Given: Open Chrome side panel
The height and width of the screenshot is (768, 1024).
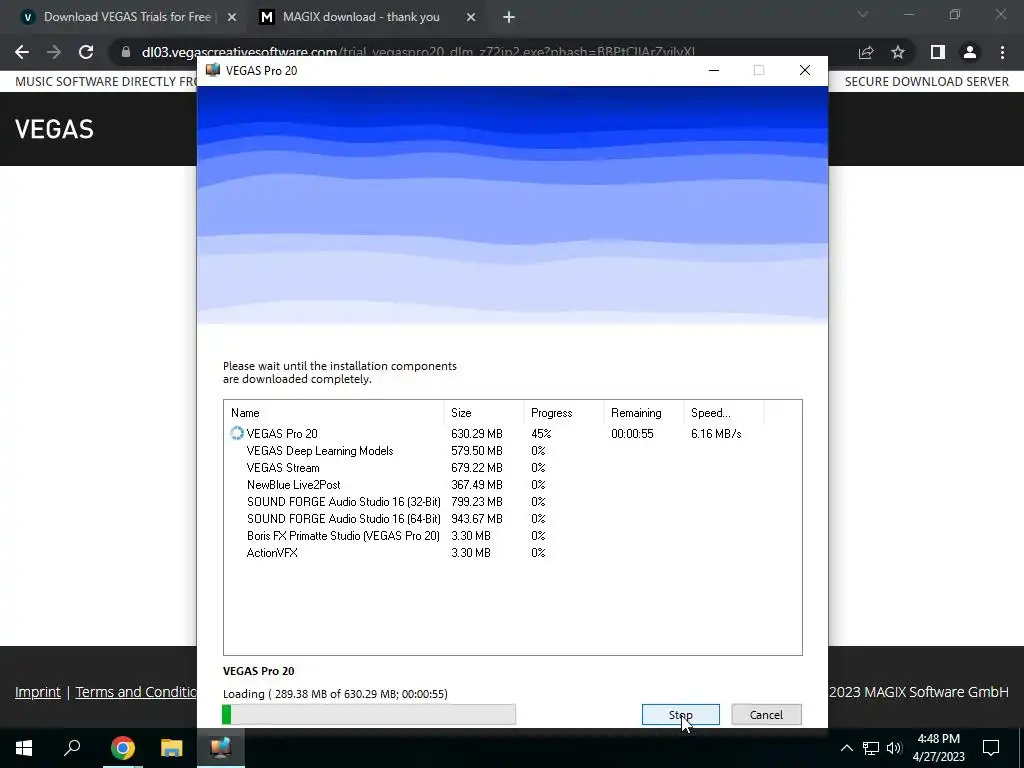Looking at the screenshot, I should coord(938,52).
